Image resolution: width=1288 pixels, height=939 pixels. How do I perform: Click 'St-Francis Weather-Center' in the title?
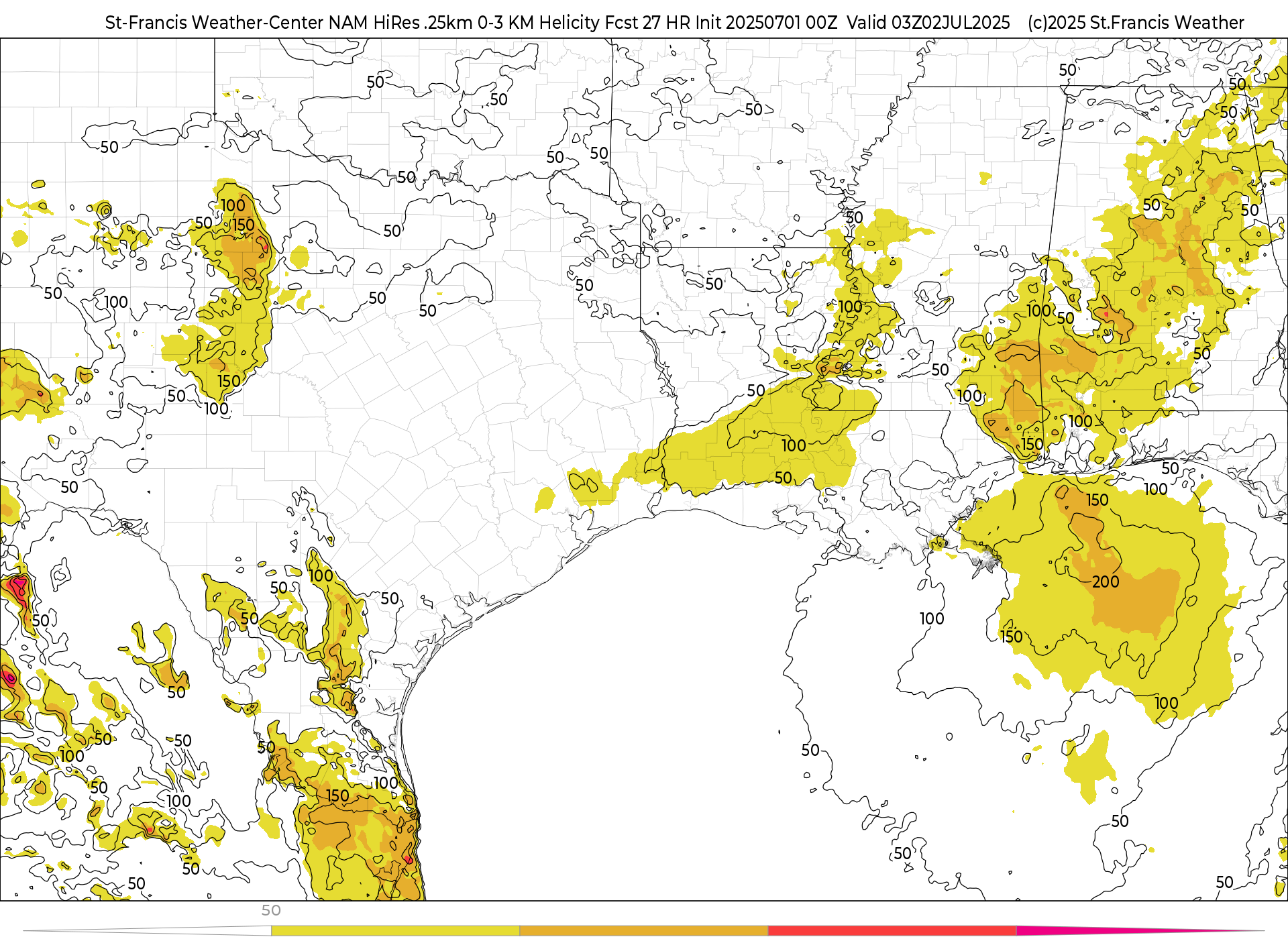pyautogui.click(x=215, y=23)
